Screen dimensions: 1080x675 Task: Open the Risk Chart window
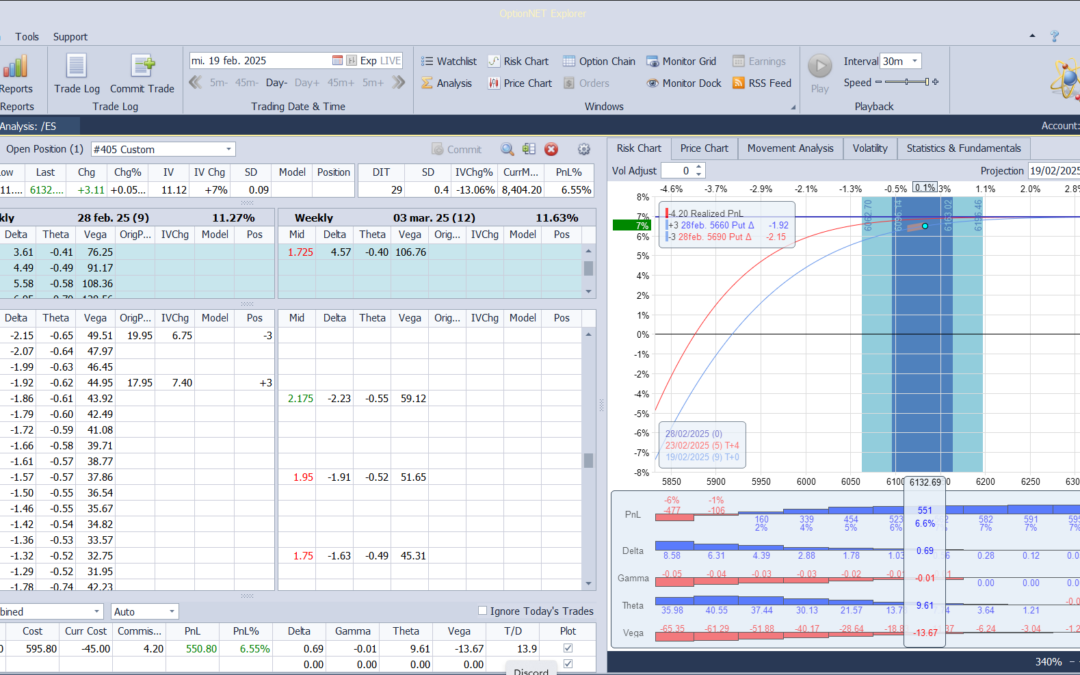pyautogui.click(x=517, y=61)
